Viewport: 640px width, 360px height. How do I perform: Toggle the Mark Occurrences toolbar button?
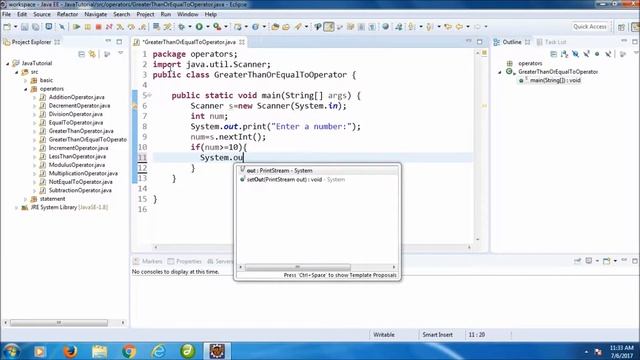point(329,27)
